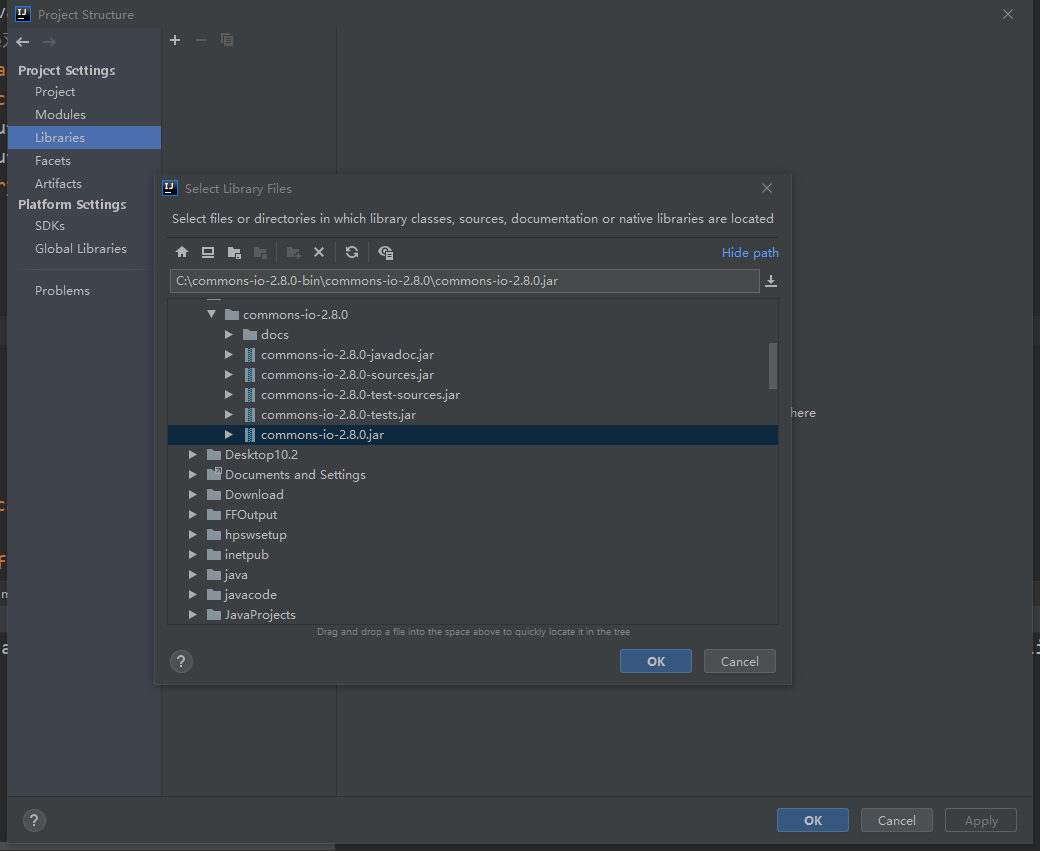This screenshot has height=851, width=1040.
Task: Navigate back with left arrow
Action: click(x=23, y=42)
